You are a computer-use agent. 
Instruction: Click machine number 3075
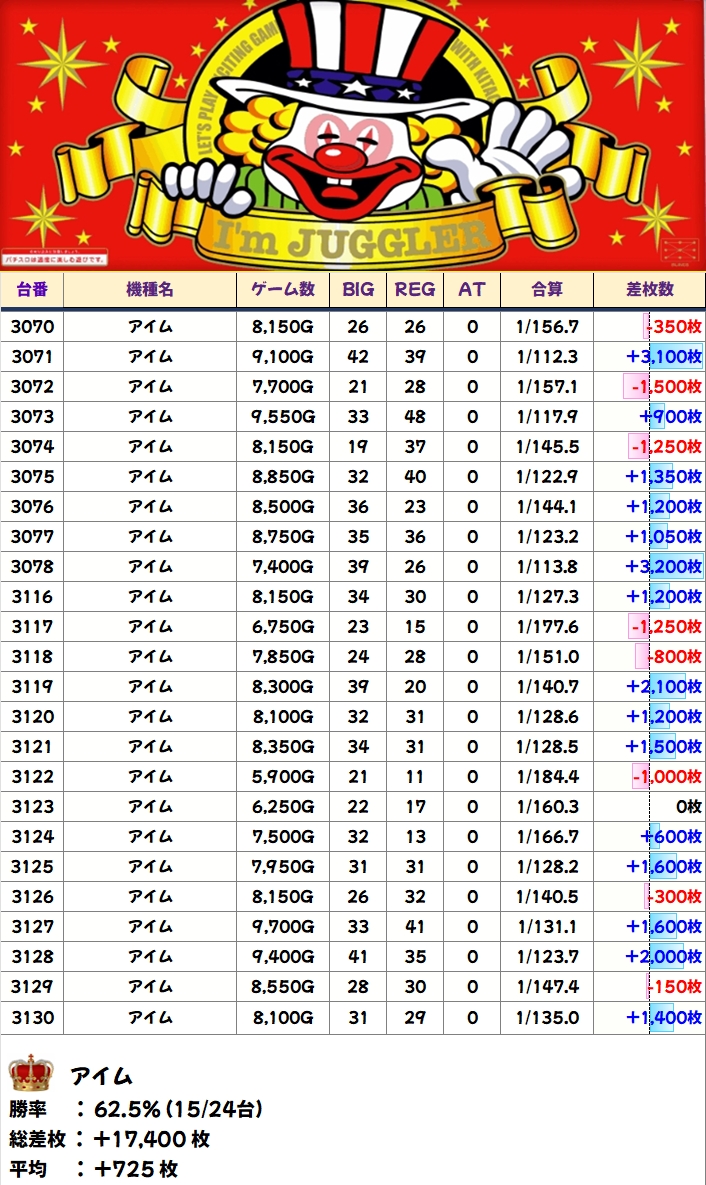coord(33,477)
